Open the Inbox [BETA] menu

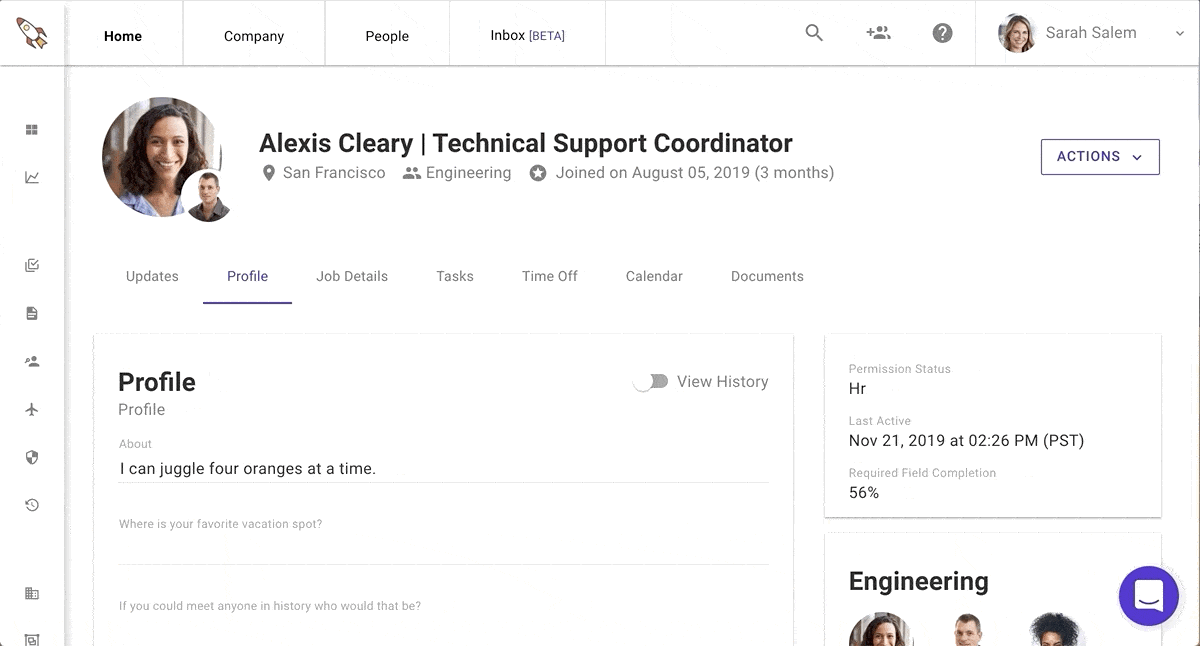click(x=527, y=36)
